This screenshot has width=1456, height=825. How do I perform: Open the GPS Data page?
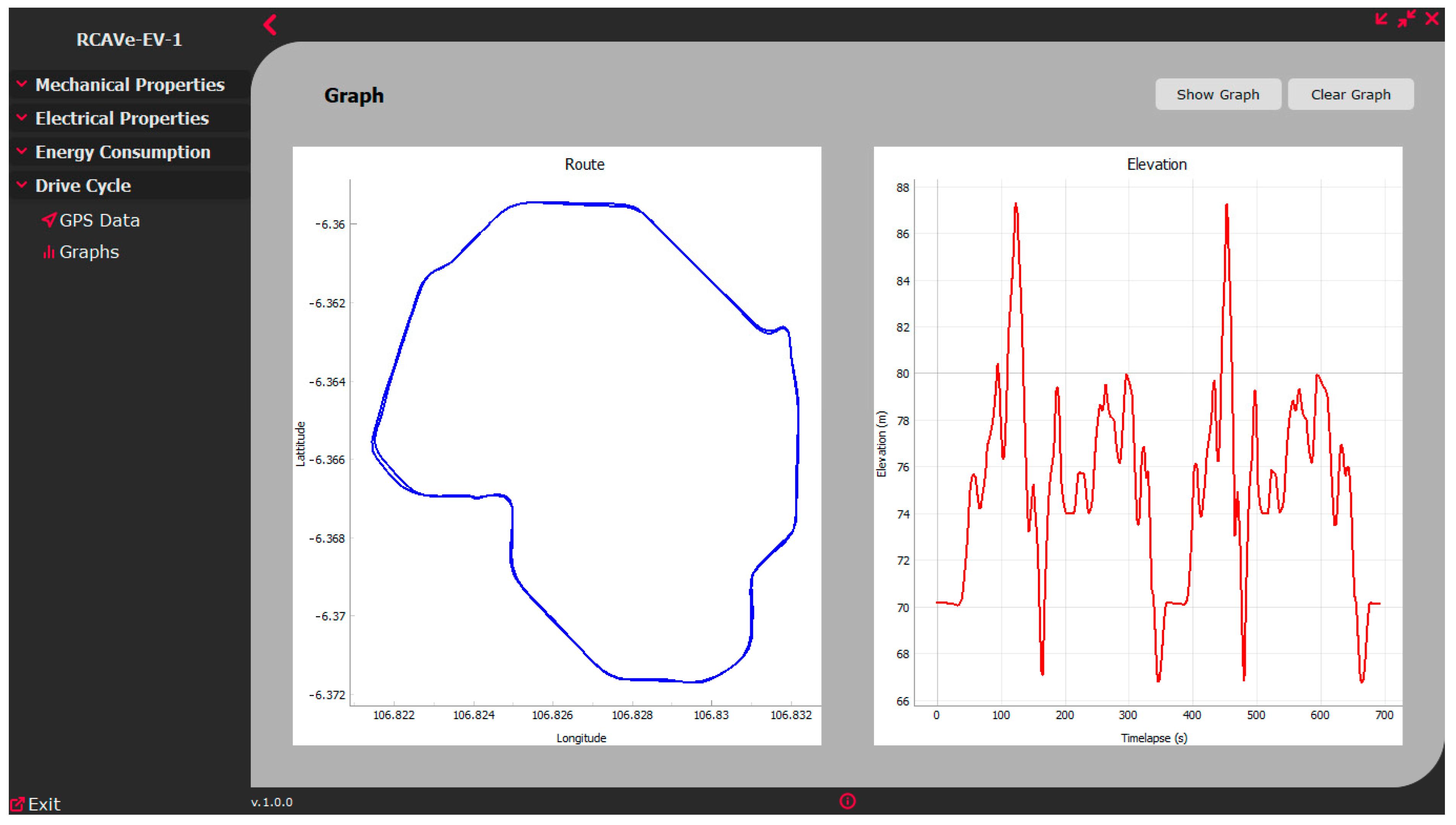tap(100, 220)
